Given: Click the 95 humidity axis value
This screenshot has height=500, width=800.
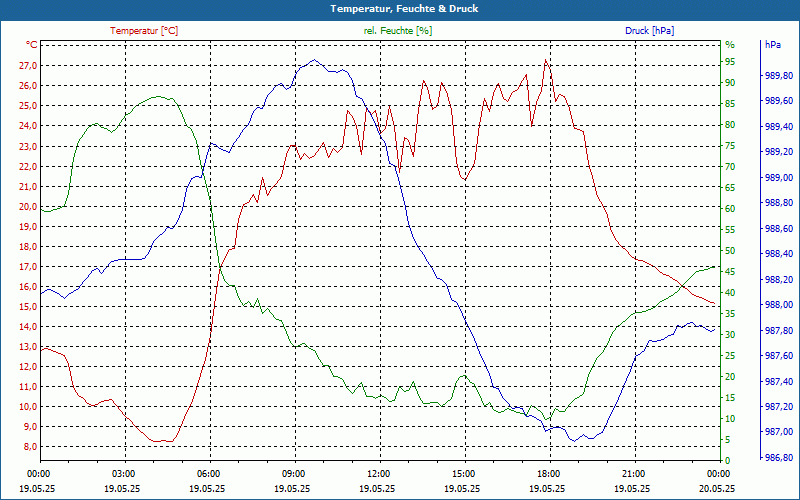Looking at the screenshot, I should 730,62.
